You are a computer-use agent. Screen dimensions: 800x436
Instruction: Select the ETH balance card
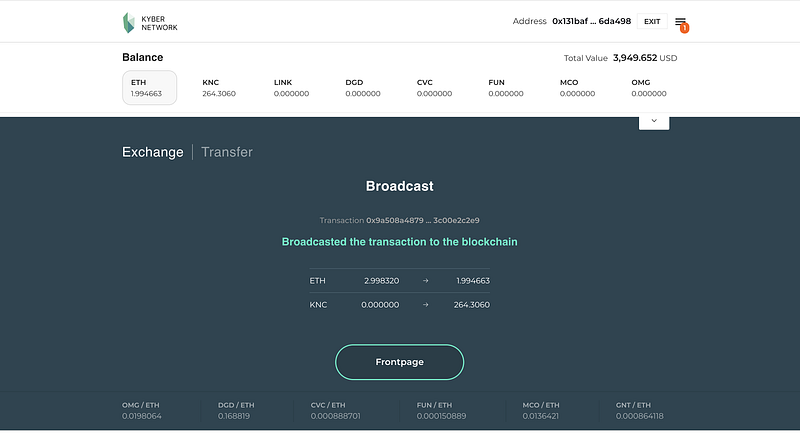point(149,88)
